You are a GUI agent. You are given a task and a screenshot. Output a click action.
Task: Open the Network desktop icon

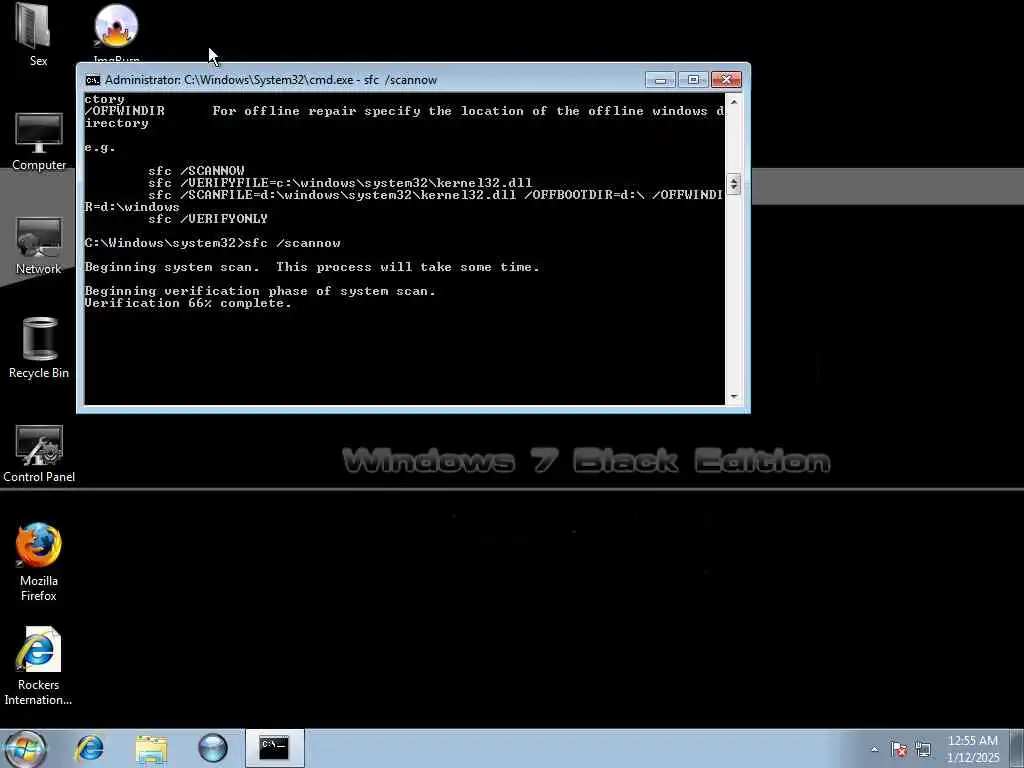[39, 246]
